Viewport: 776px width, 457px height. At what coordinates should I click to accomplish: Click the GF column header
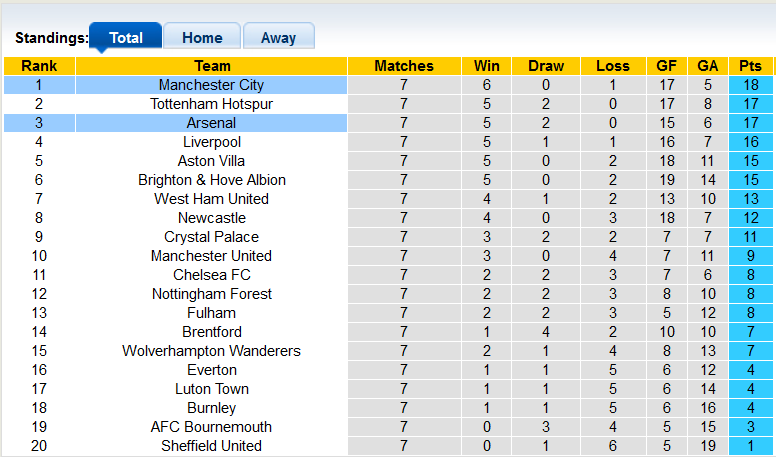(667, 66)
